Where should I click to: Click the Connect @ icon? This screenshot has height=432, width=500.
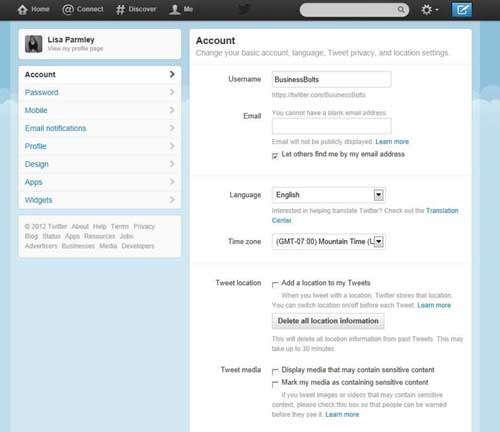point(68,9)
